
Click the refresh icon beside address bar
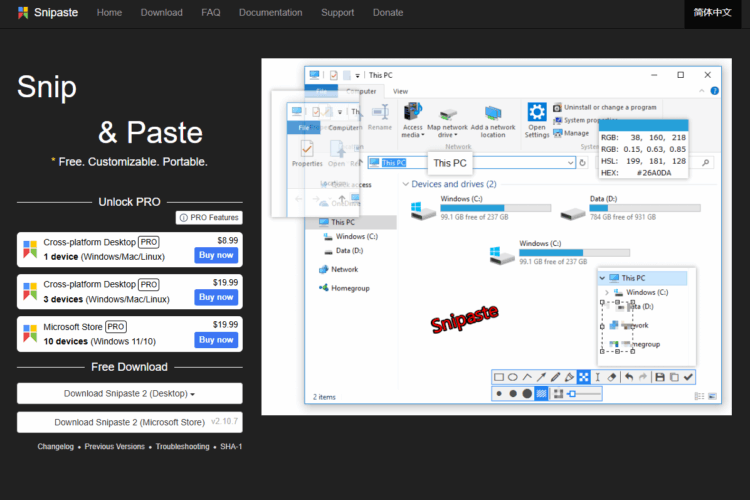point(582,163)
